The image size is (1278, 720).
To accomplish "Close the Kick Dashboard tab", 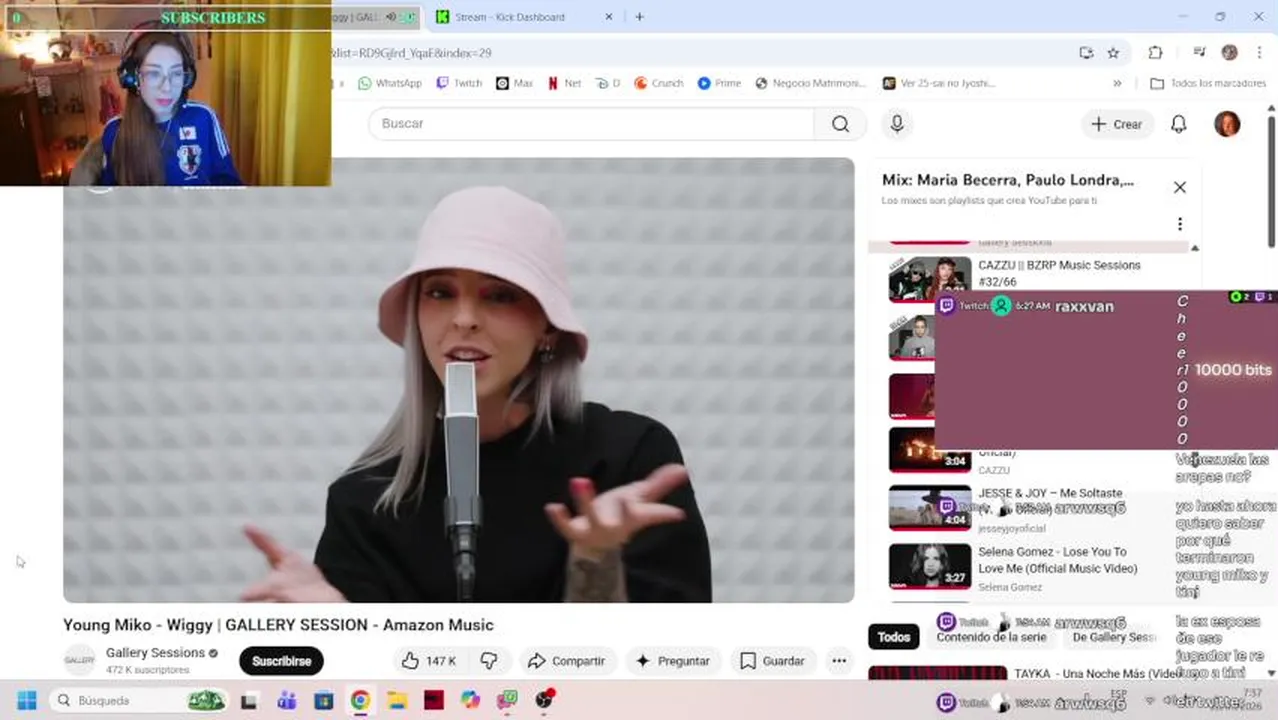I will pos(610,17).
